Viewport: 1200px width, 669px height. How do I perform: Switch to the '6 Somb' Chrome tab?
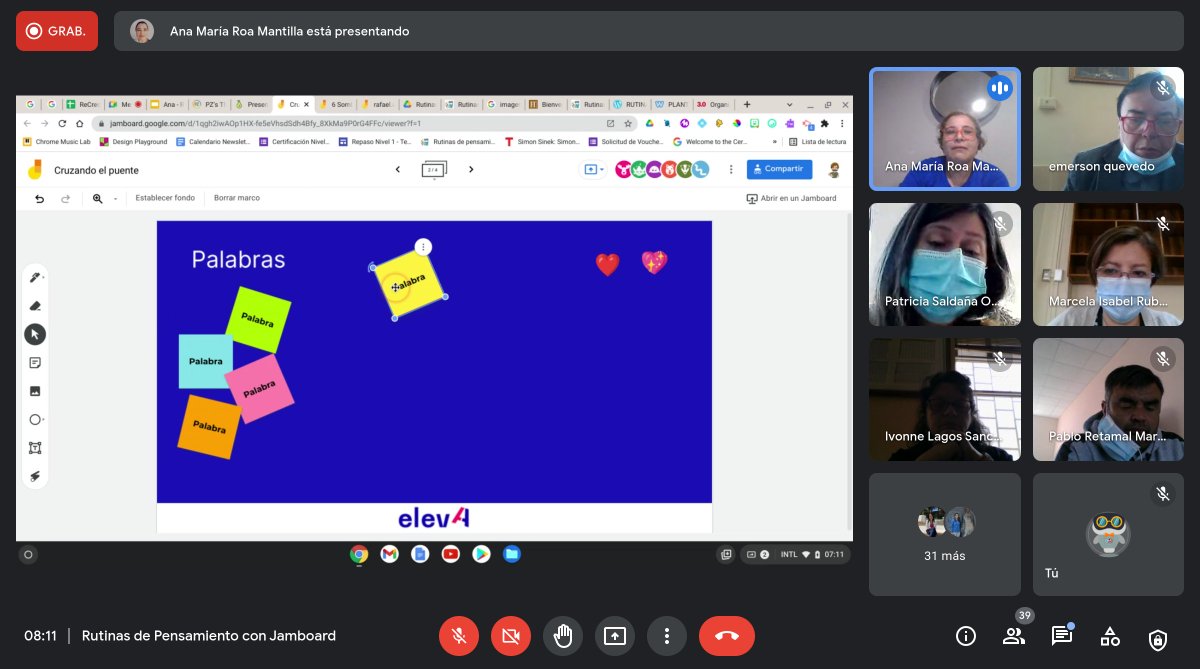pos(335,104)
